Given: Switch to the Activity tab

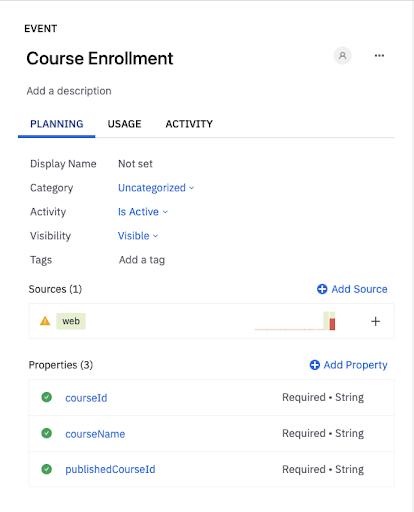Looking at the screenshot, I should click(189, 124).
